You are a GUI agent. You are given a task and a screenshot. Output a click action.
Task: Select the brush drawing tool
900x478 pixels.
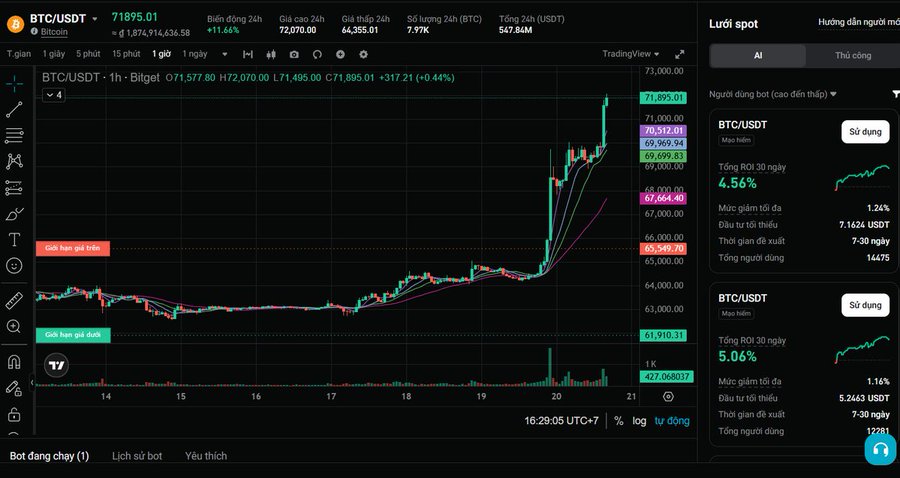pos(14,214)
